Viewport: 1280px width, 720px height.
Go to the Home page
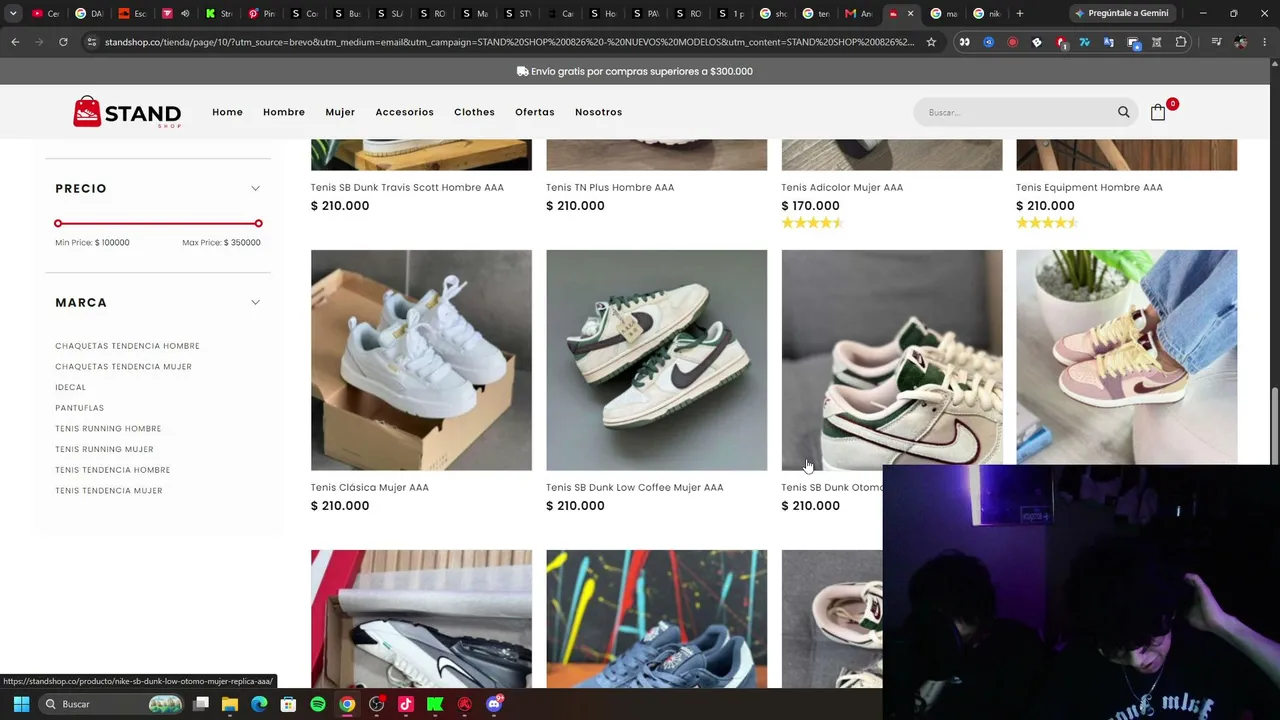coord(227,112)
